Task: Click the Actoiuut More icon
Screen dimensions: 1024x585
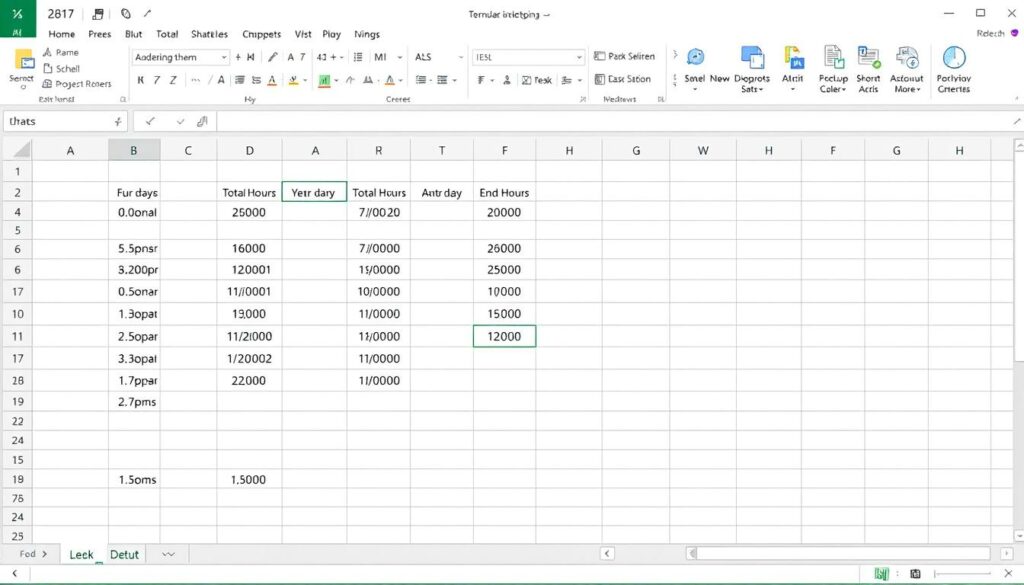Action: pyautogui.click(x=907, y=57)
